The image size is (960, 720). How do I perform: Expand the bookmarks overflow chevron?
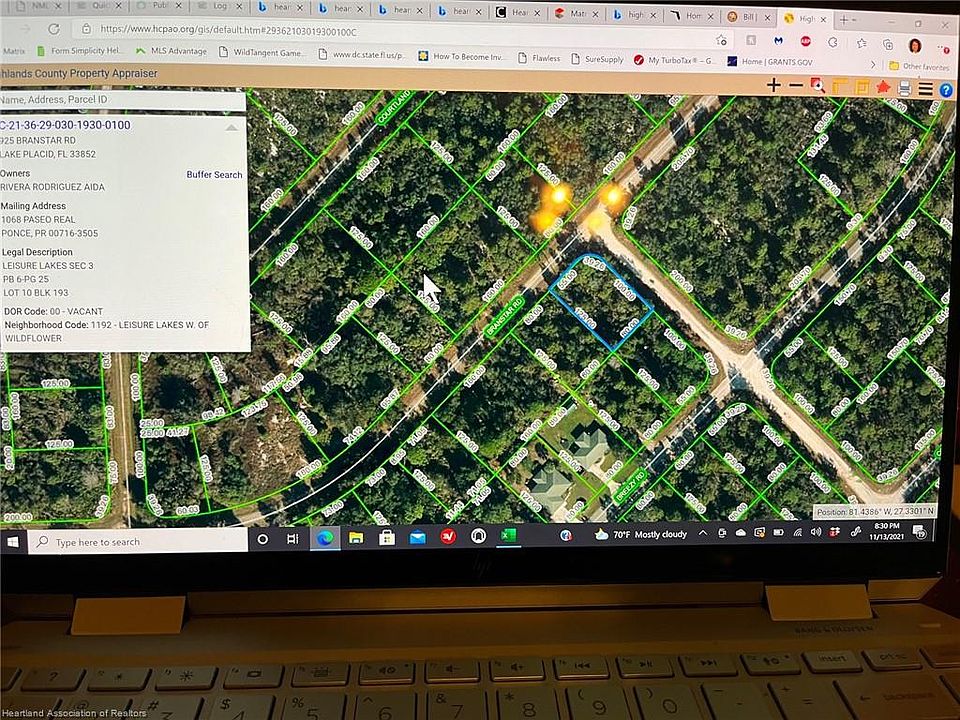click(873, 64)
